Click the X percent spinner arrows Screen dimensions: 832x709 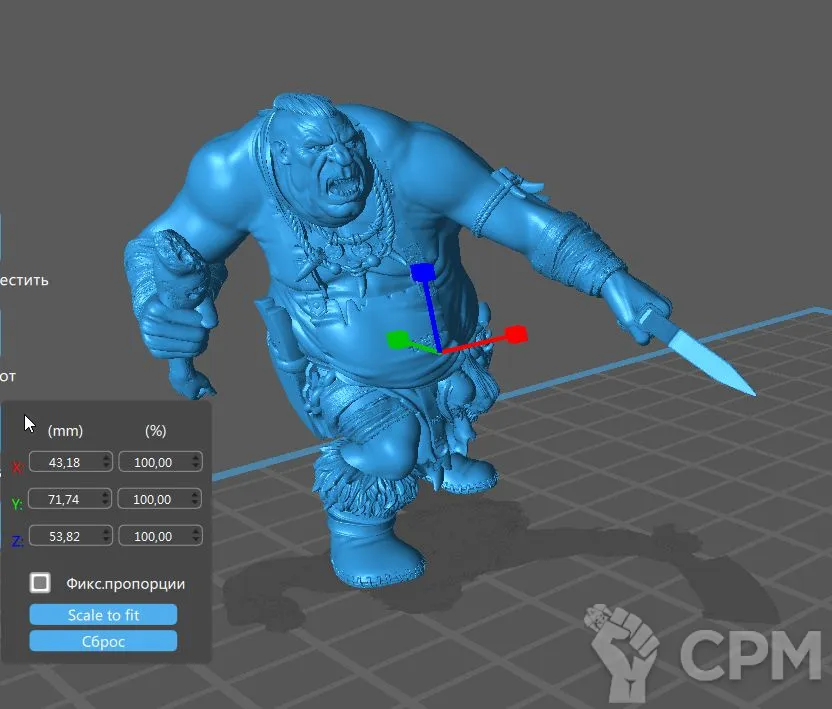tap(195, 462)
